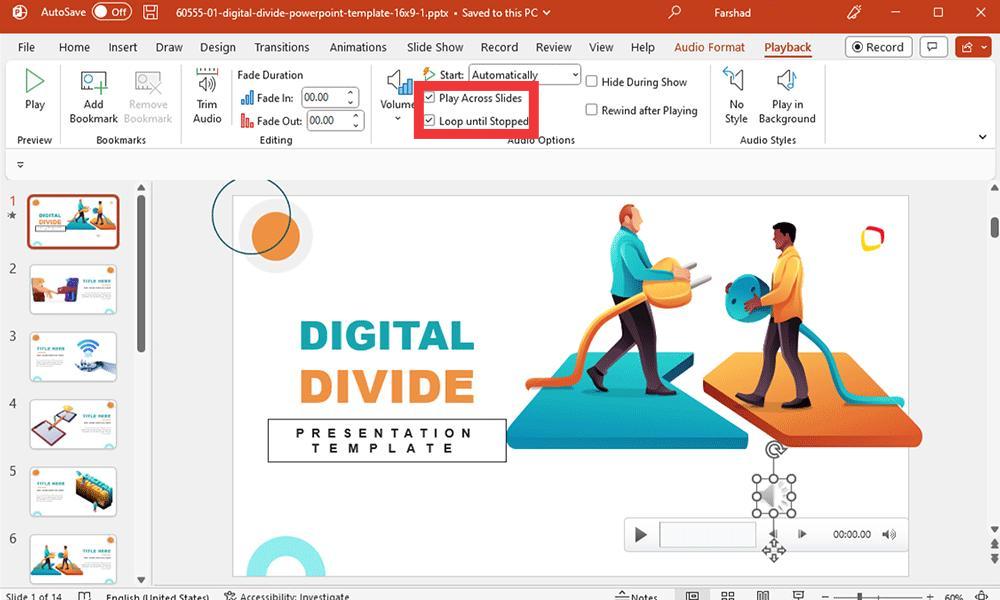Click the Record button at top right
This screenshot has height=600, width=1000.
[x=879, y=47]
